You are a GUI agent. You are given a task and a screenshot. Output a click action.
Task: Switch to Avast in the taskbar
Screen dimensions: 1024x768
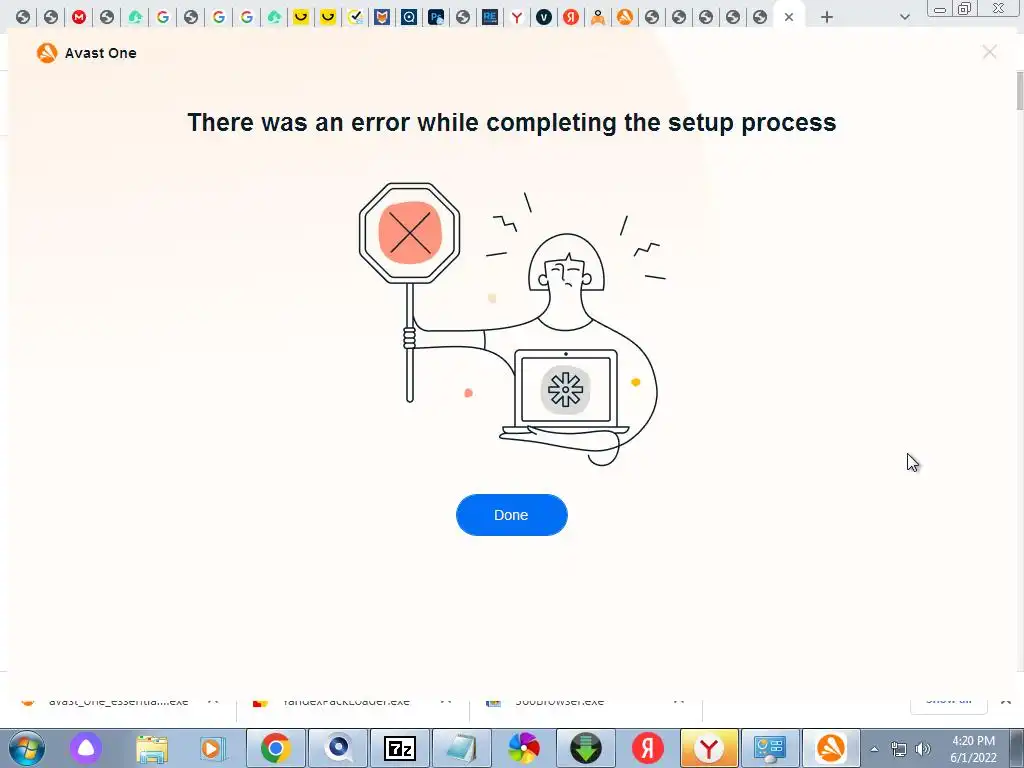click(831, 748)
